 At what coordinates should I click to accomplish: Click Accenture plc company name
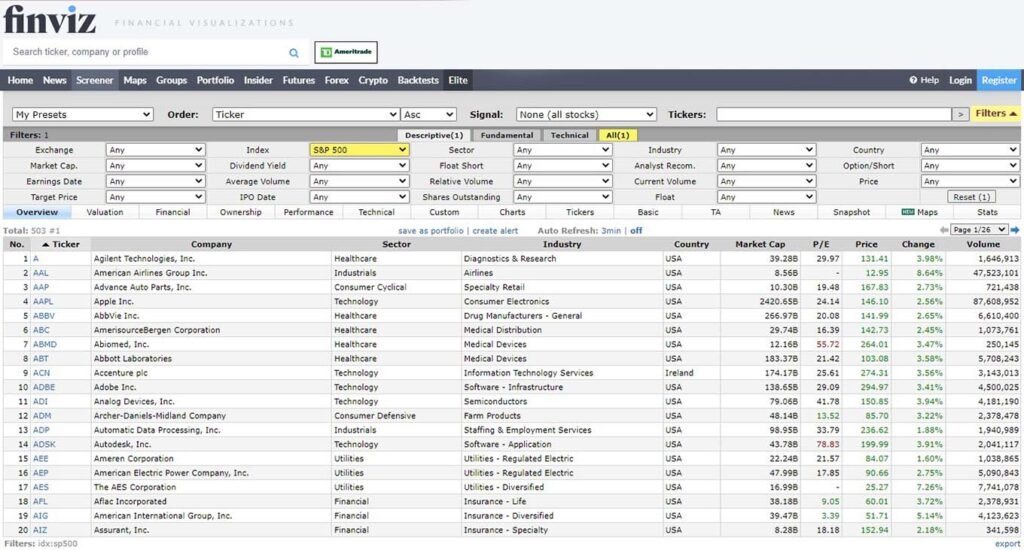(121, 372)
